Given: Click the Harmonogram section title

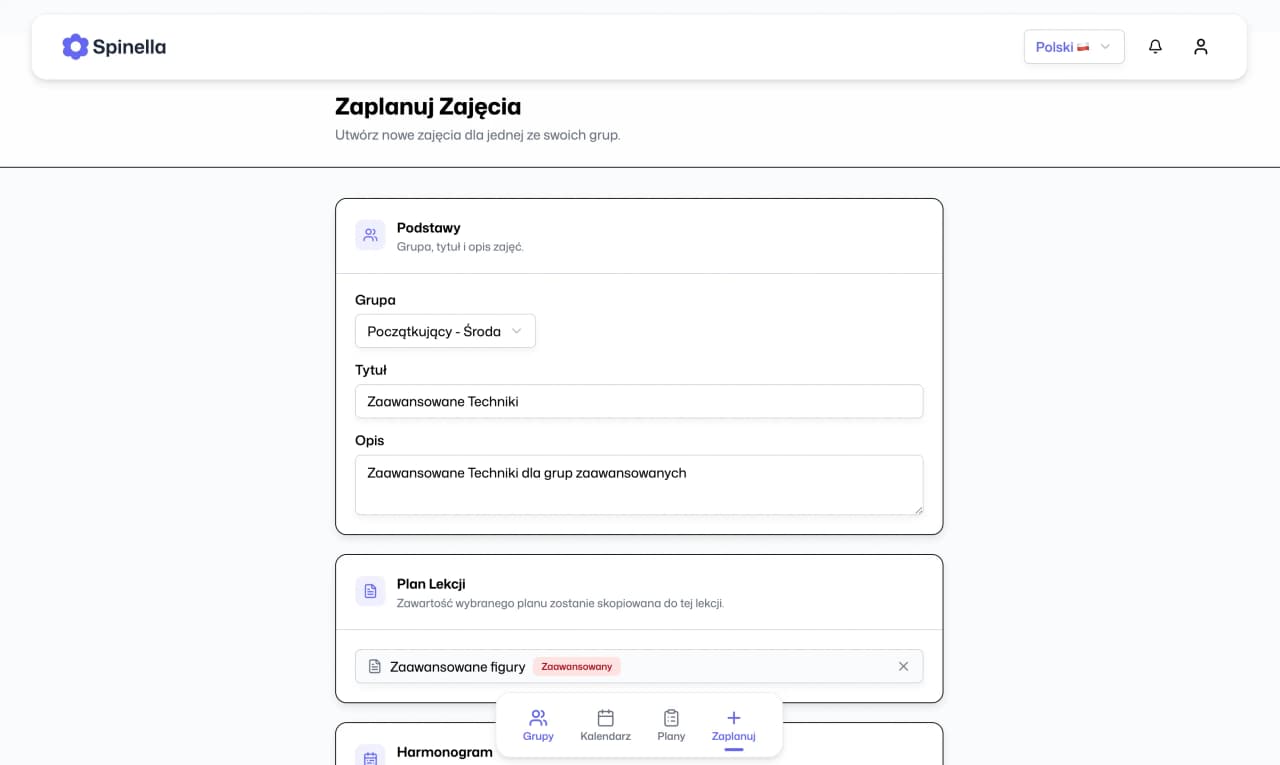Looking at the screenshot, I should click(445, 752).
